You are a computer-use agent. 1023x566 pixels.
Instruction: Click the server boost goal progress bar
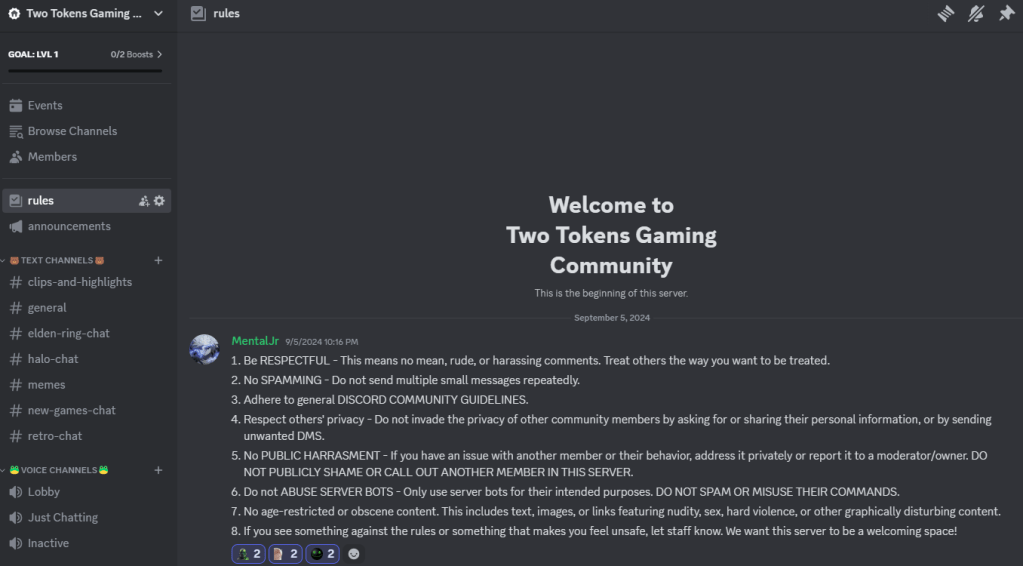(85, 70)
